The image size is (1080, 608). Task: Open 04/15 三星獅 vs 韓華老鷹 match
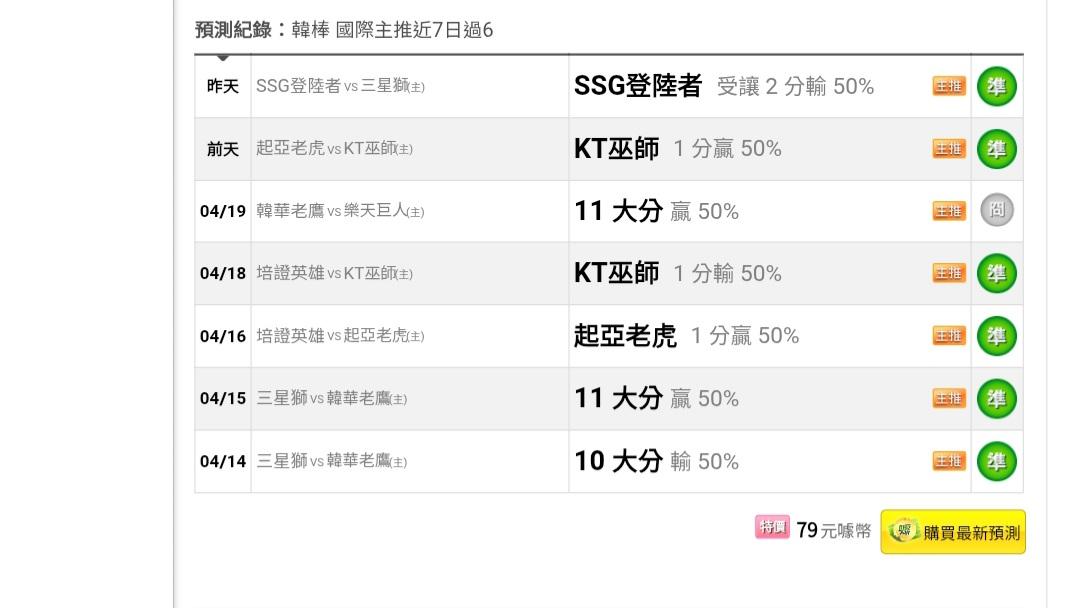(x=331, y=398)
